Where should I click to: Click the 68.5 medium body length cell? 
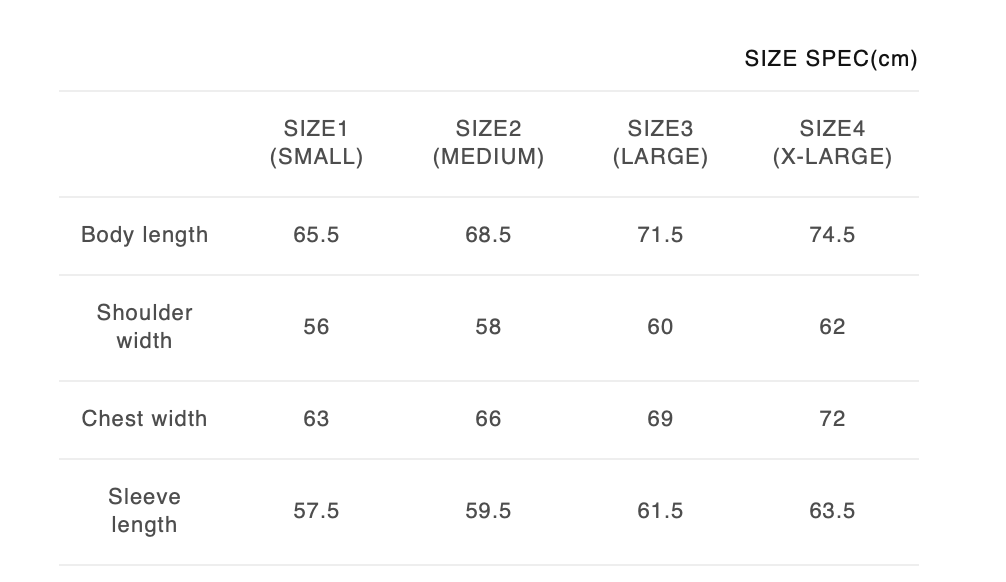(488, 235)
